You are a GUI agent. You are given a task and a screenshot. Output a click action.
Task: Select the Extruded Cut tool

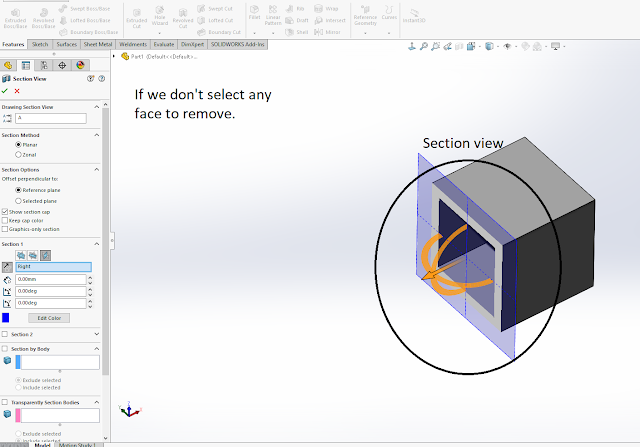136,18
